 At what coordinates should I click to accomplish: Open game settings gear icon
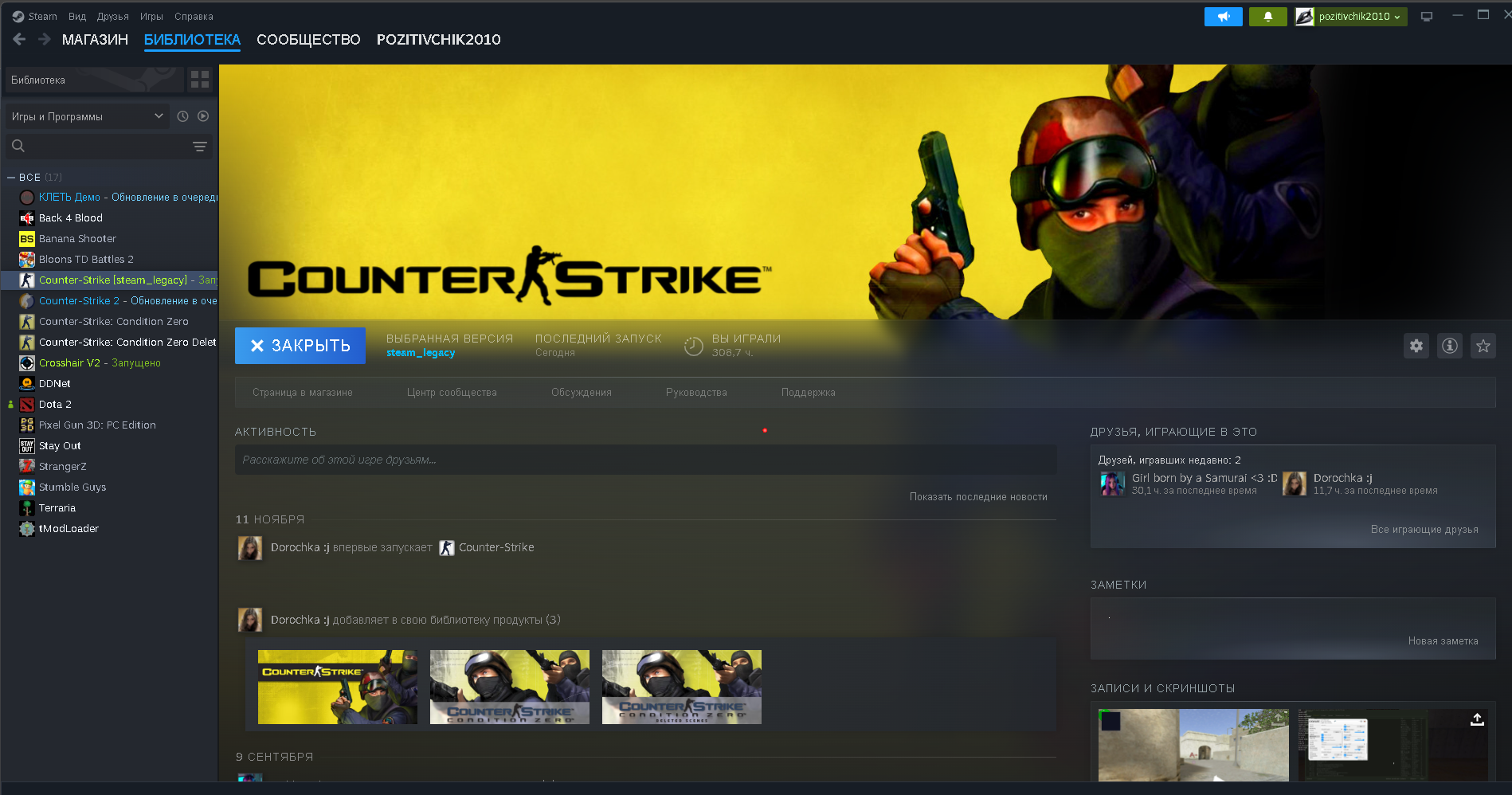click(1416, 346)
